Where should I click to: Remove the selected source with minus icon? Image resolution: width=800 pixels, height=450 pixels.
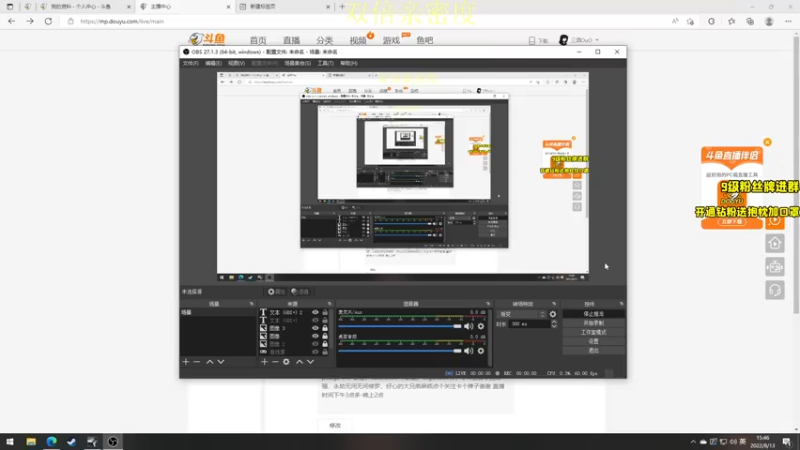(275, 362)
